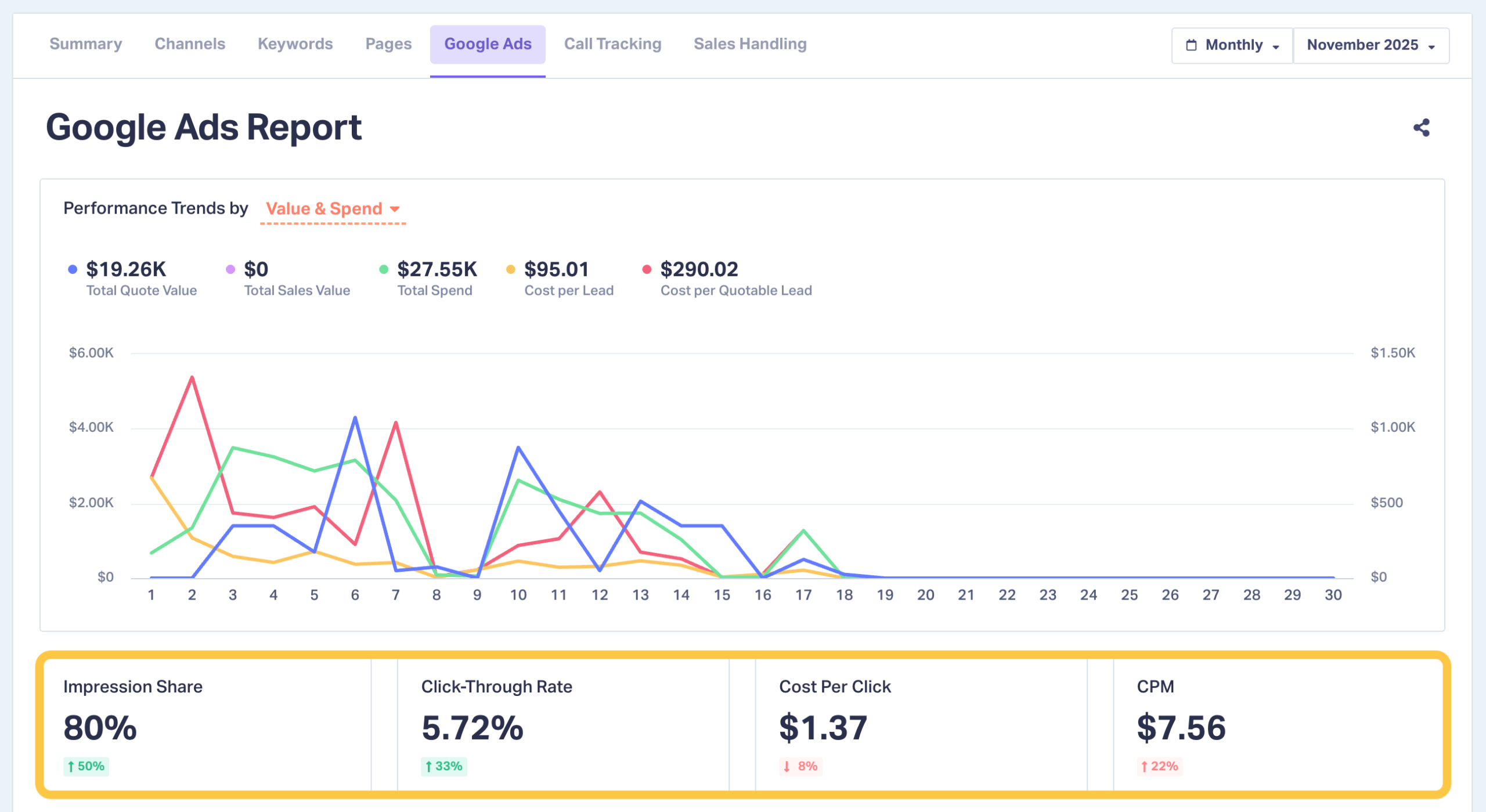Toggle Total Sales Value purple legend dot
1486x812 pixels.
coord(230,269)
